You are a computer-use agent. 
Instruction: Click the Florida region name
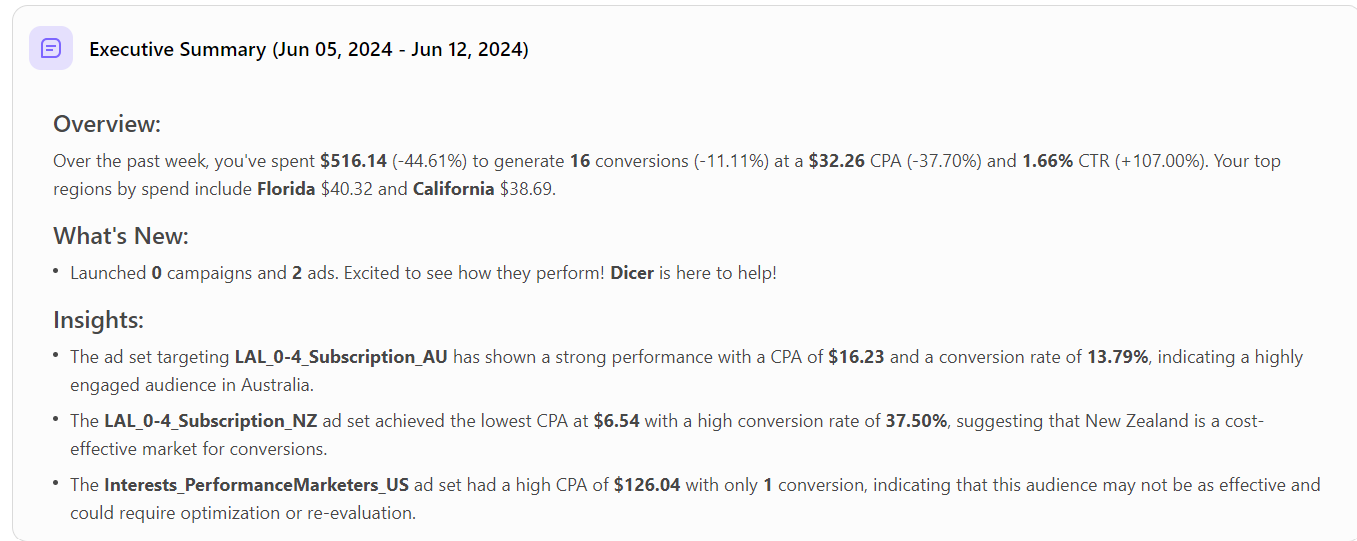coord(286,189)
